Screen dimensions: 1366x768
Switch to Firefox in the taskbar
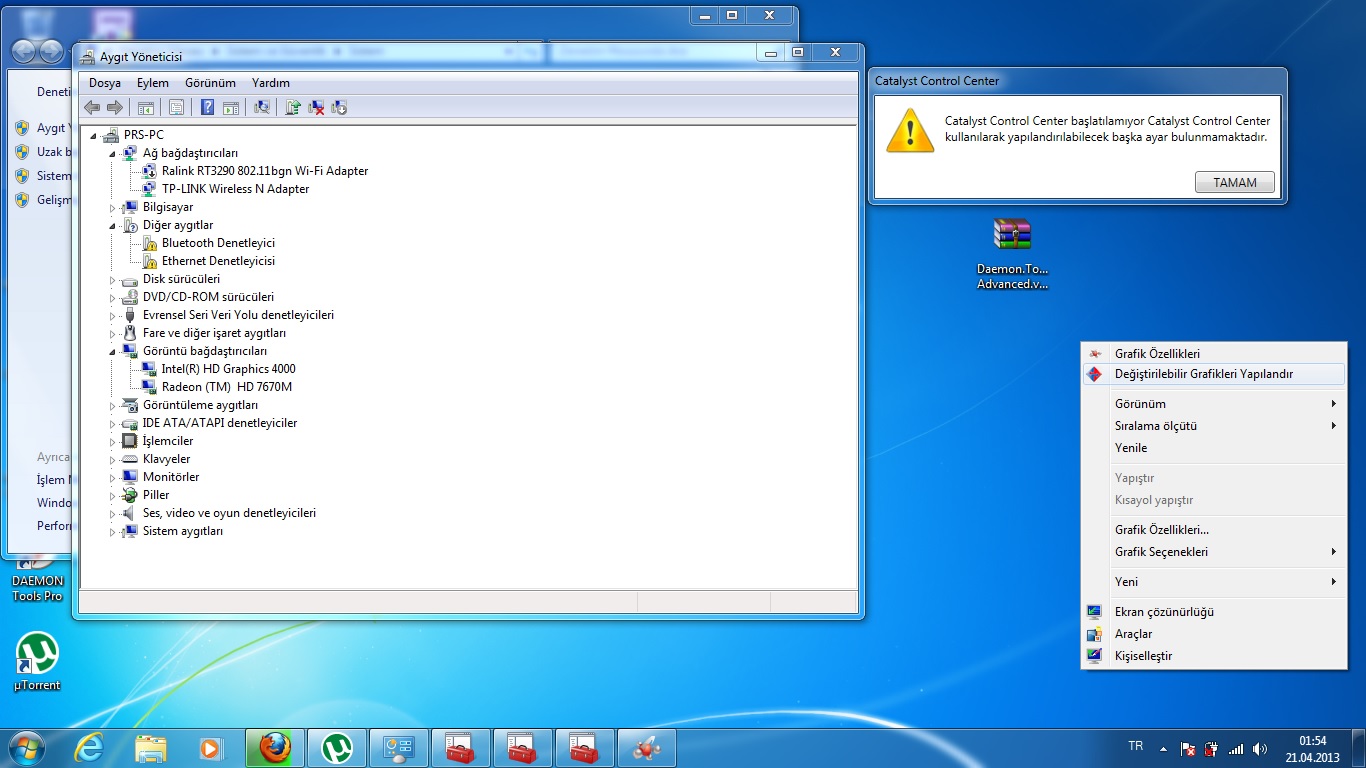pyautogui.click(x=275, y=747)
